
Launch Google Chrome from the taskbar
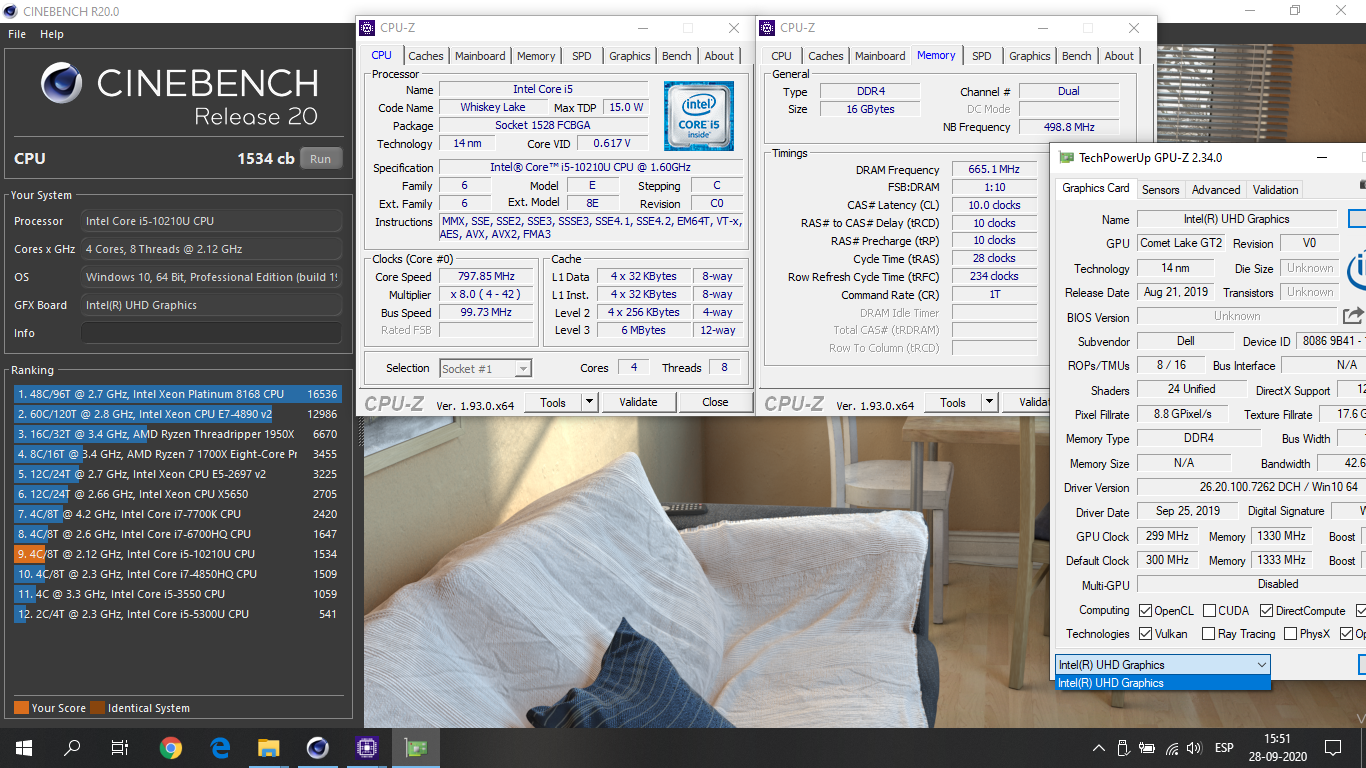point(171,747)
